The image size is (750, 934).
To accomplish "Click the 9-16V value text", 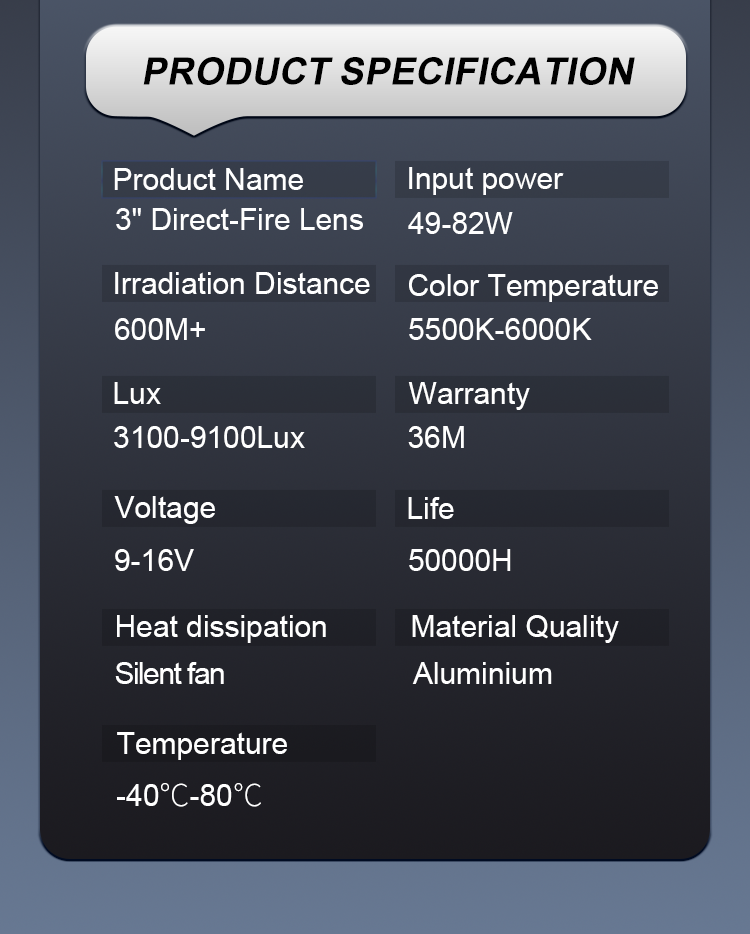I will click(154, 560).
